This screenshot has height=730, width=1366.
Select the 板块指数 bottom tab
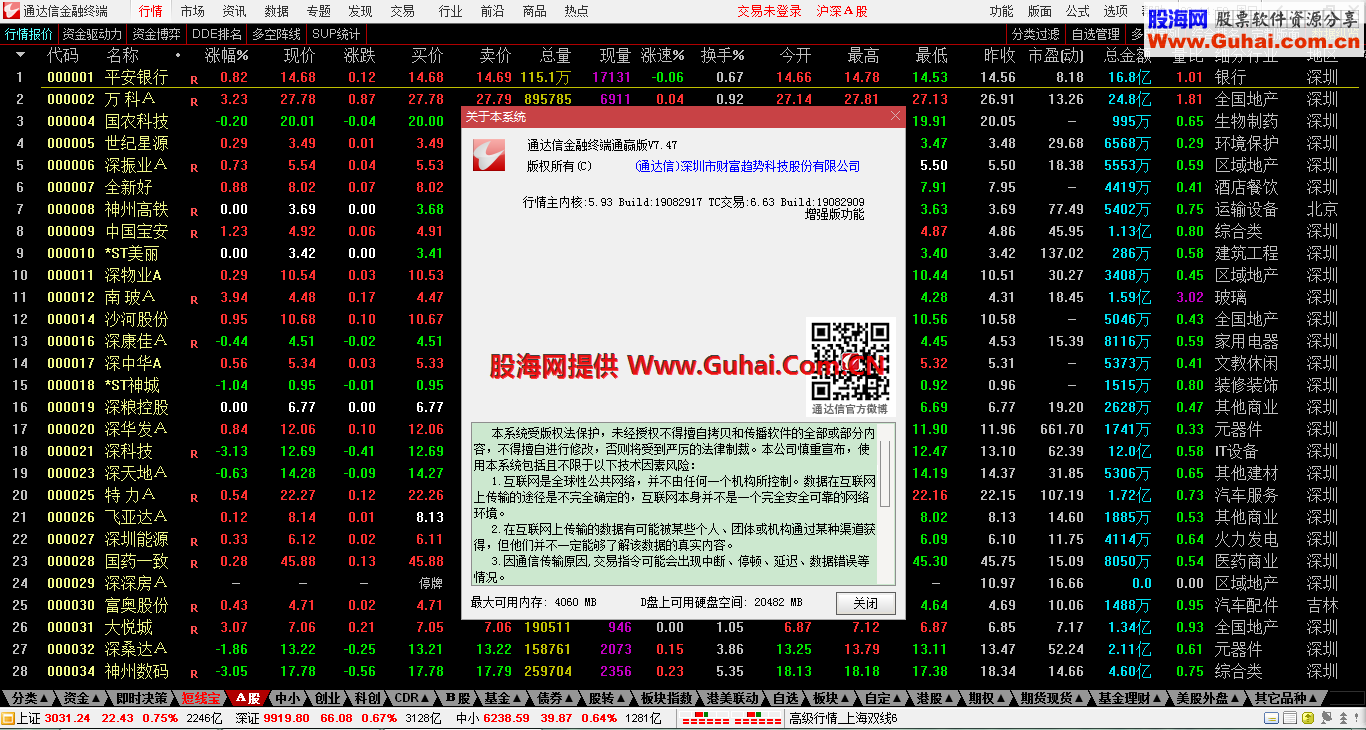tap(666, 698)
